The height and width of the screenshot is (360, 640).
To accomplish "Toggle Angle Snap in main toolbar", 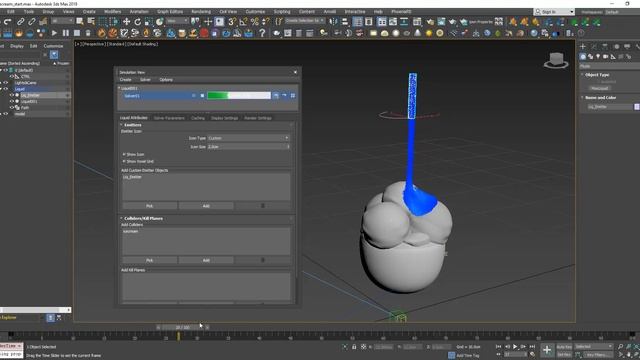I will (244, 22).
